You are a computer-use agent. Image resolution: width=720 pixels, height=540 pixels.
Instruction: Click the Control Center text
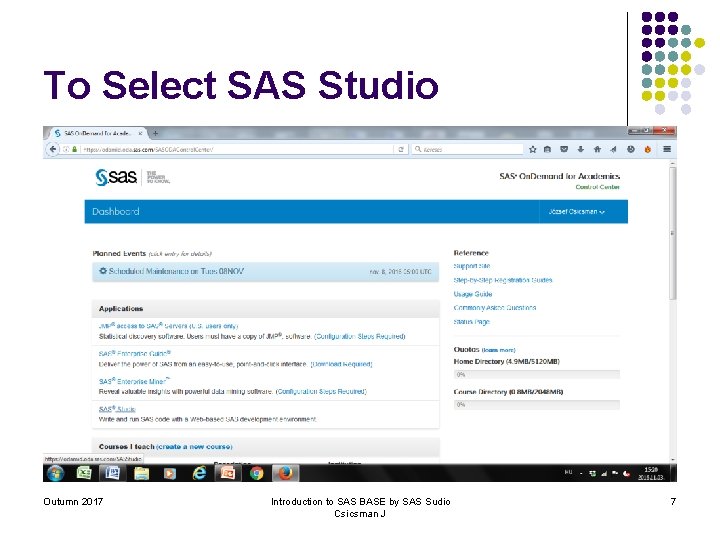tap(597, 187)
